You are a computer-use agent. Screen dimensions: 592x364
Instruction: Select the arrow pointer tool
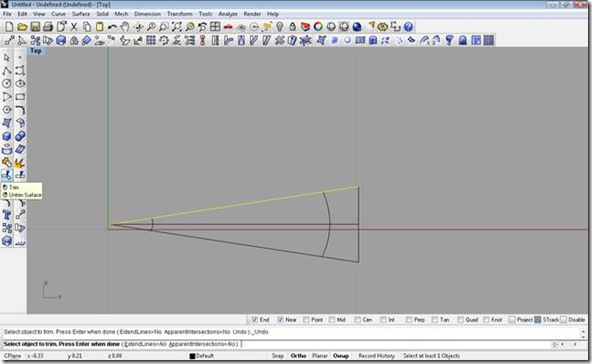click(x=7, y=58)
